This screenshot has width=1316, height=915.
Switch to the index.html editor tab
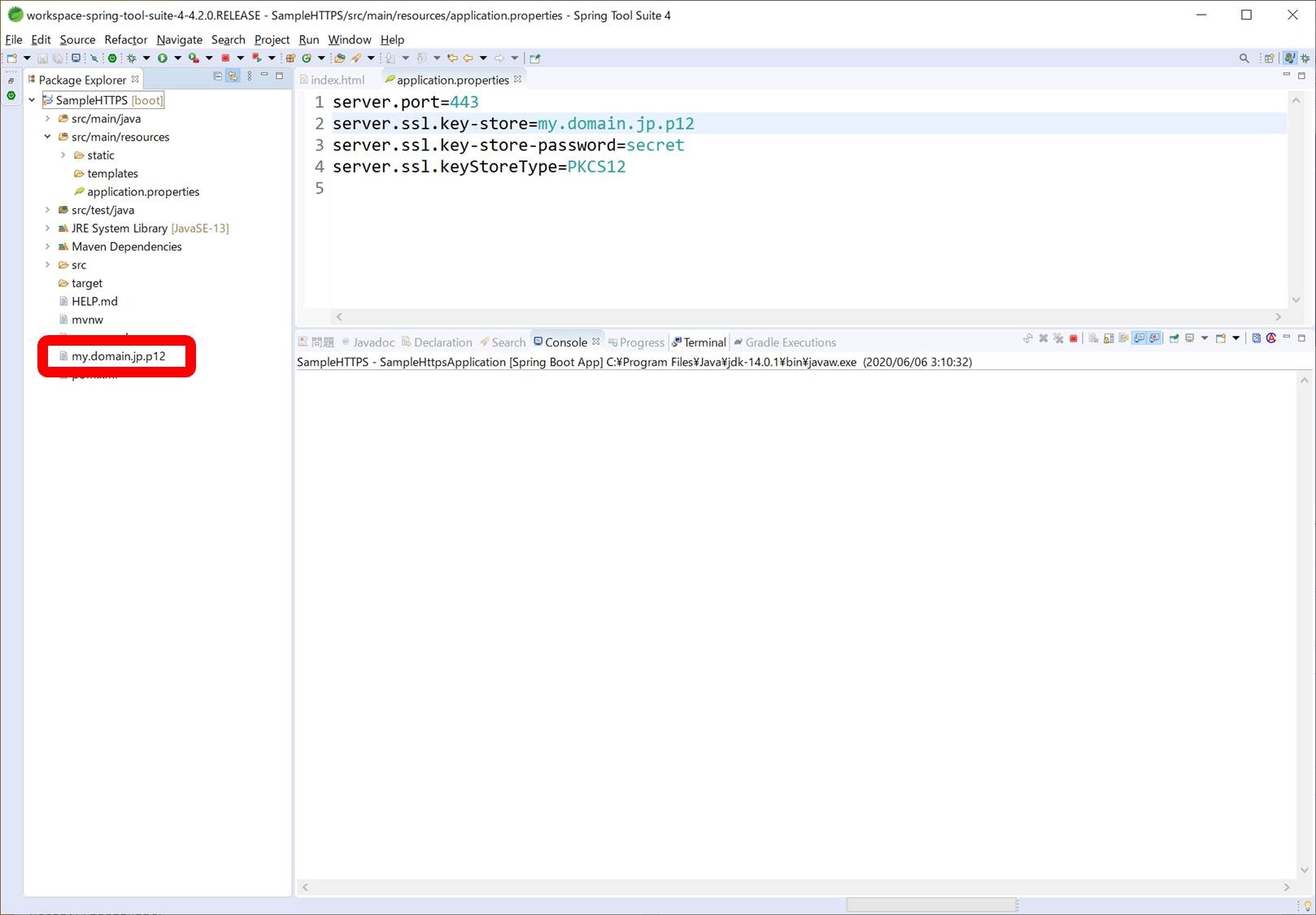(337, 80)
